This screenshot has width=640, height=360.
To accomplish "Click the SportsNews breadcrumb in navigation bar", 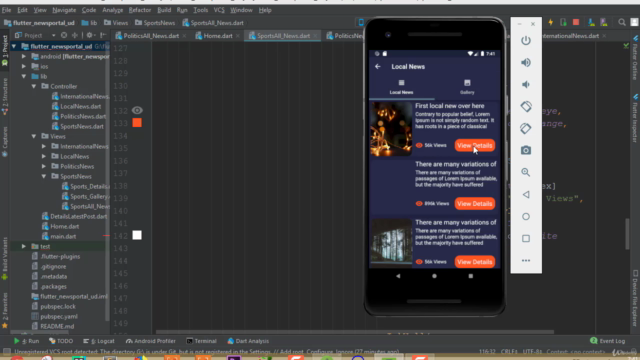I will click(x=155, y=23).
